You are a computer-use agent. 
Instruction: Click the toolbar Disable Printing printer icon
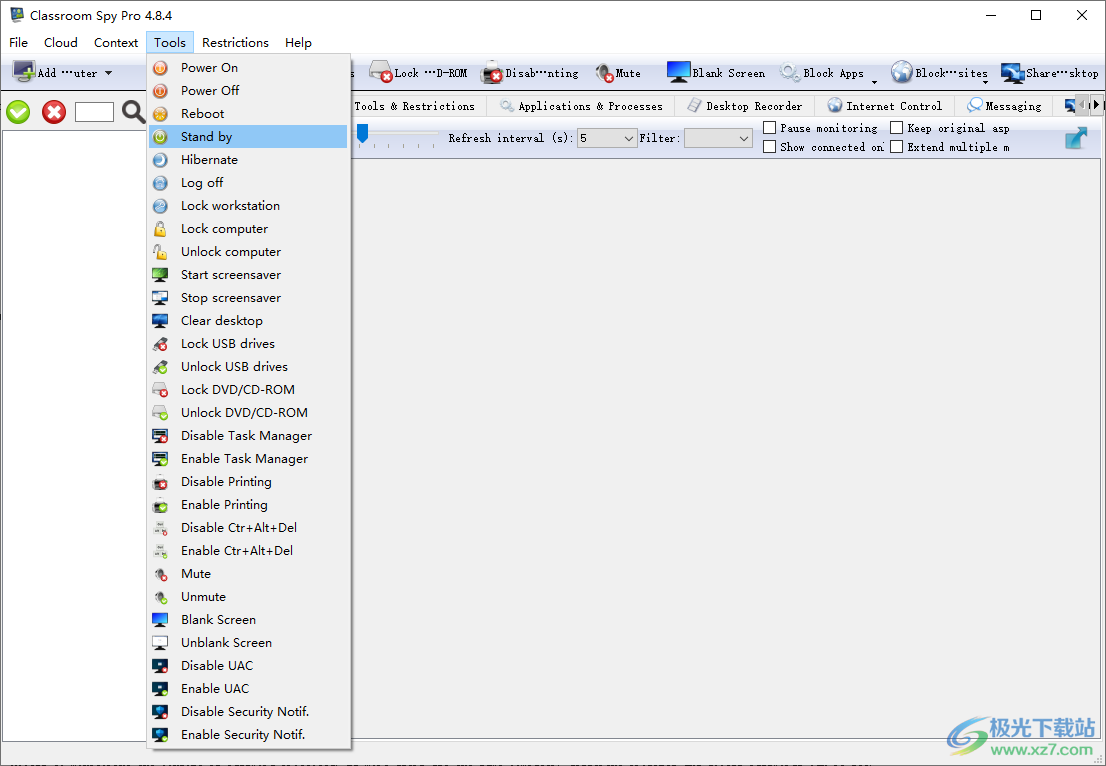[x=492, y=72]
